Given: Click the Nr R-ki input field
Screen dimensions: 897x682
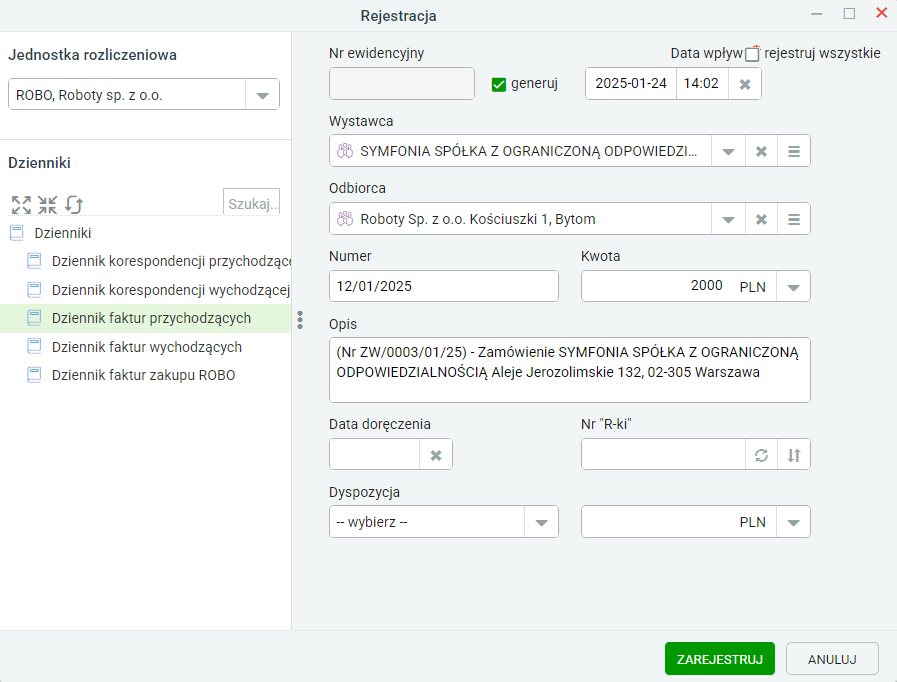Looking at the screenshot, I should (664, 455).
